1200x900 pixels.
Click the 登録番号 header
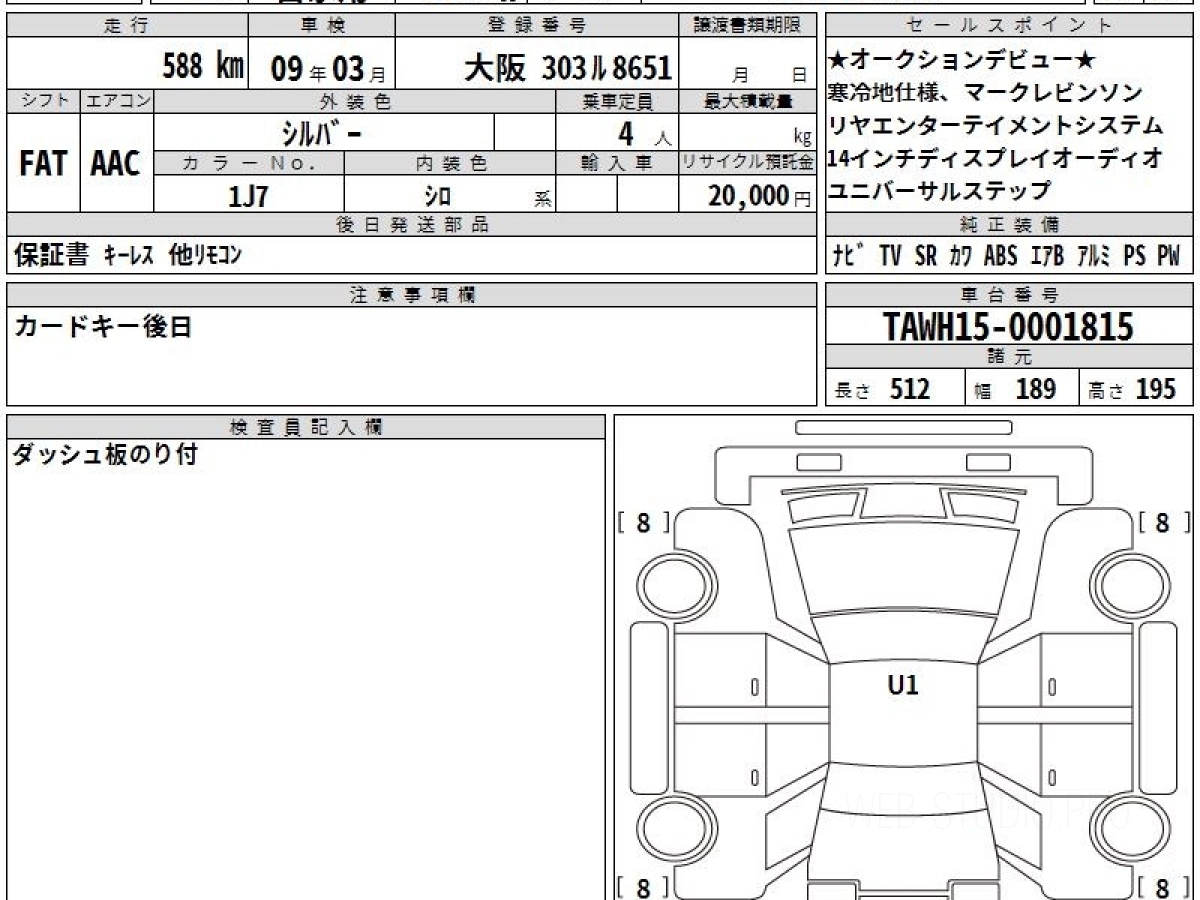(x=538, y=26)
